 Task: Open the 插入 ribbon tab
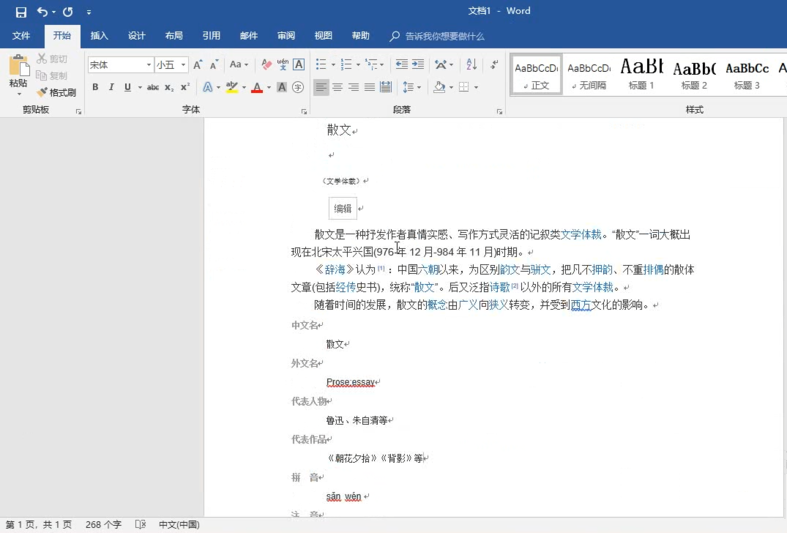[x=99, y=36]
